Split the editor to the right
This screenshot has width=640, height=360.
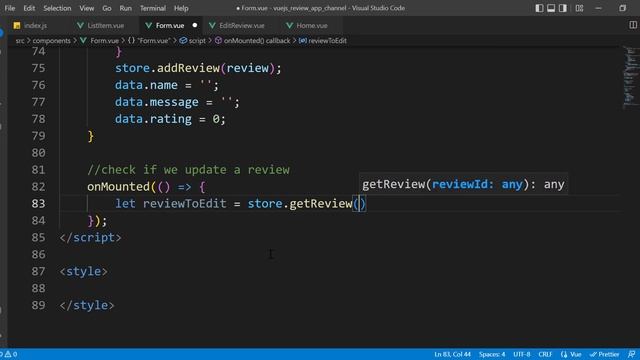pos(633,25)
